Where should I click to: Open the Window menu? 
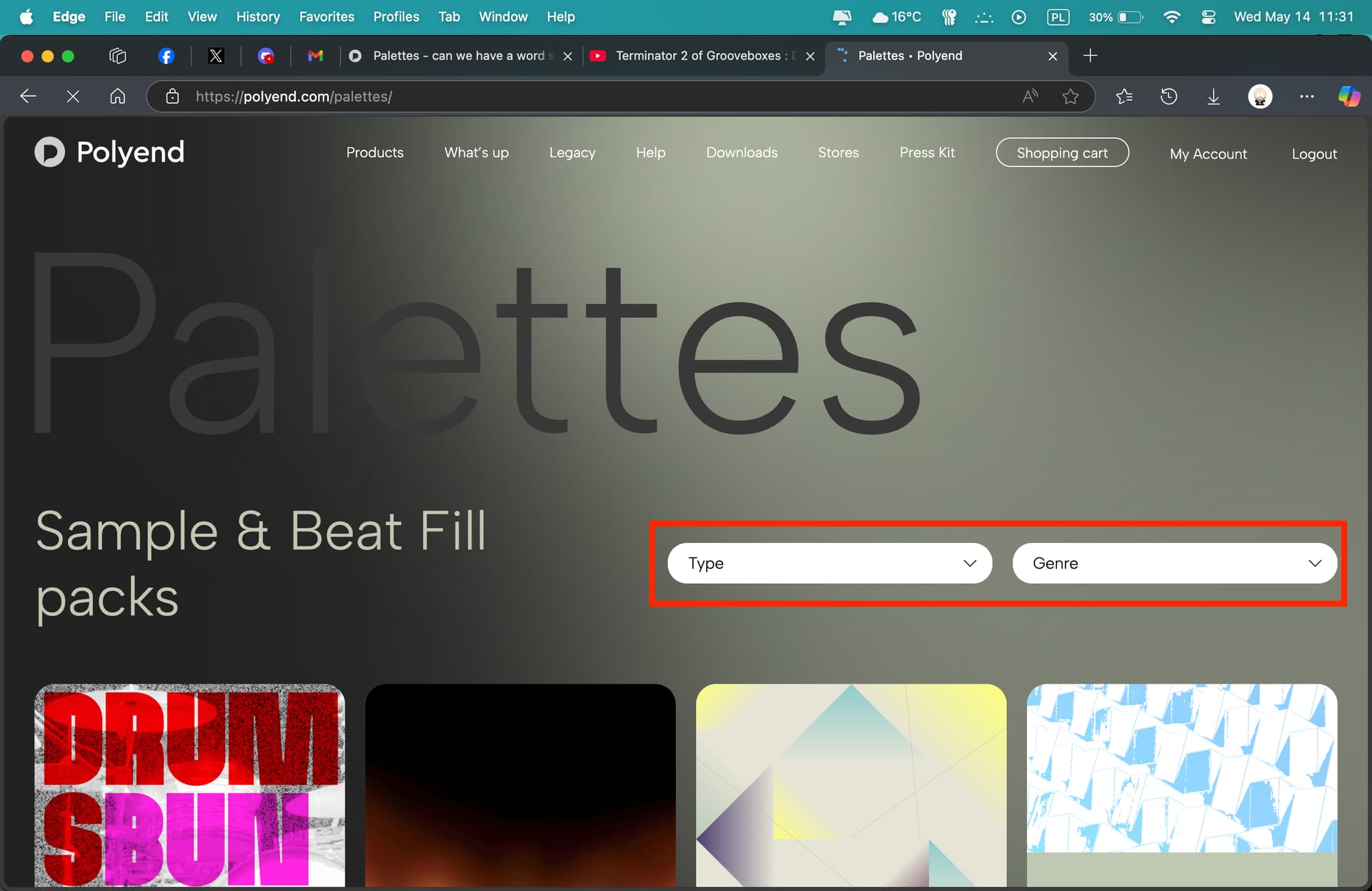(x=503, y=16)
